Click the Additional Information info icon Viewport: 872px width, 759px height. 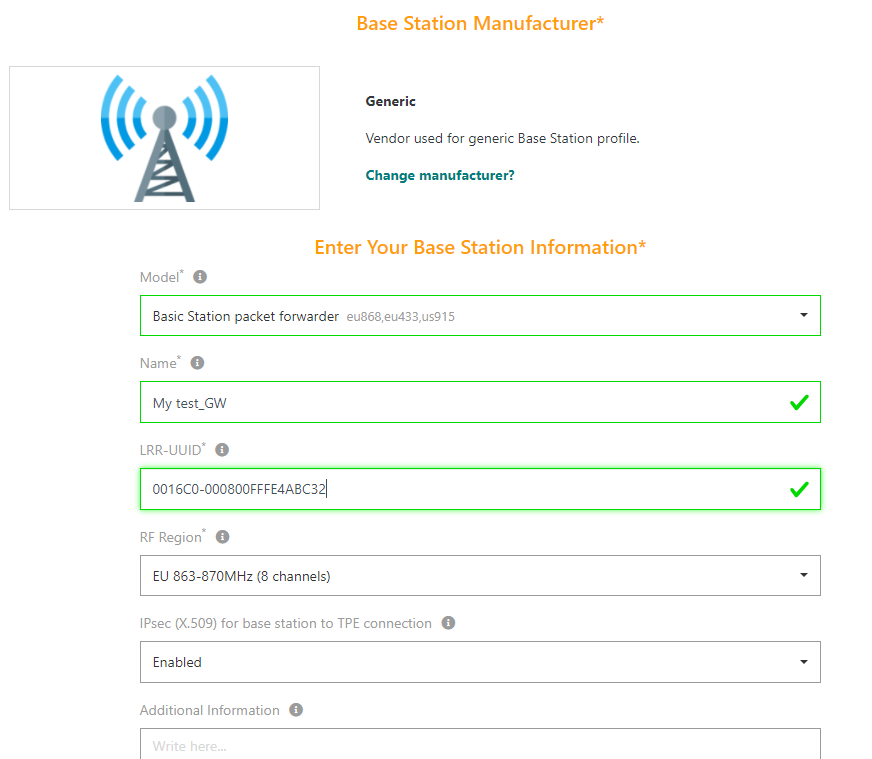[x=296, y=710]
